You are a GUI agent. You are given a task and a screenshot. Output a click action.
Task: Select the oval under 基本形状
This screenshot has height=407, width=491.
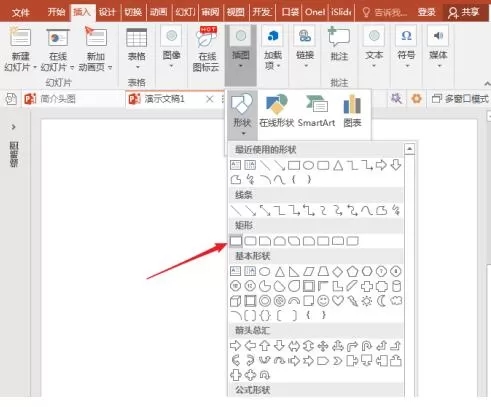265,271
